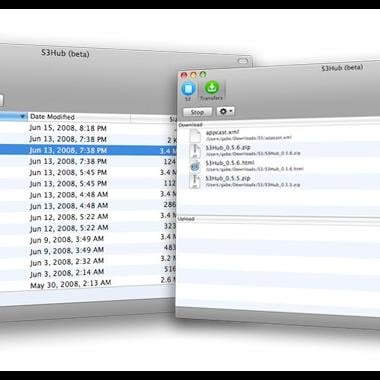Select the 5:45 PM row with size 112
The width and height of the screenshot is (380, 380).
point(87,183)
